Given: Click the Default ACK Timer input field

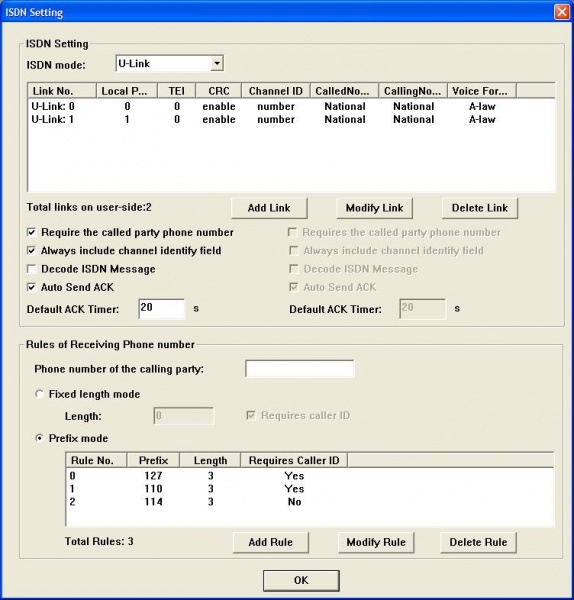Looking at the screenshot, I should click(161, 309).
